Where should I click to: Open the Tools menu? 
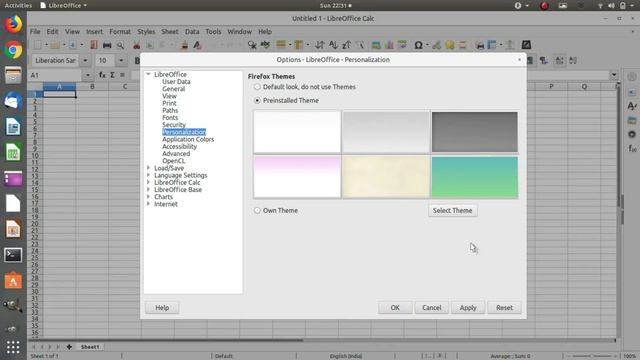213,31
